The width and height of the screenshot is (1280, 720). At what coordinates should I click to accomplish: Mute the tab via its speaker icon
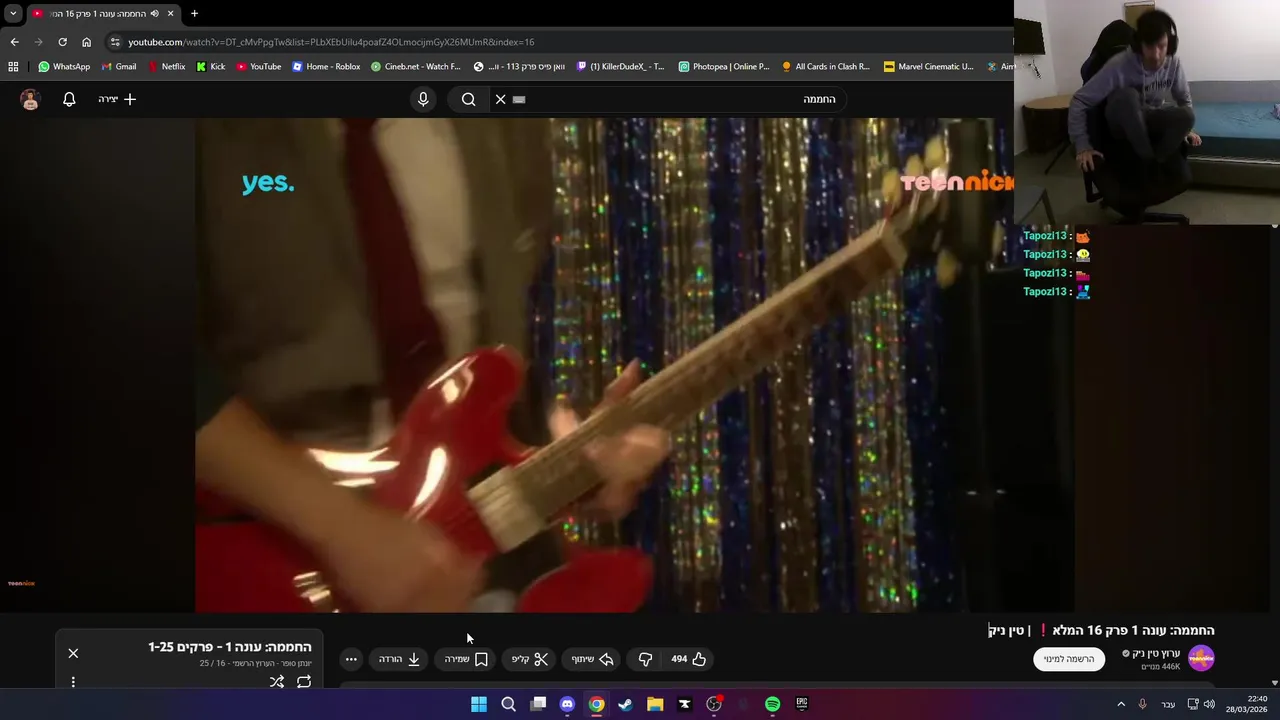pyautogui.click(x=154, y=13)
